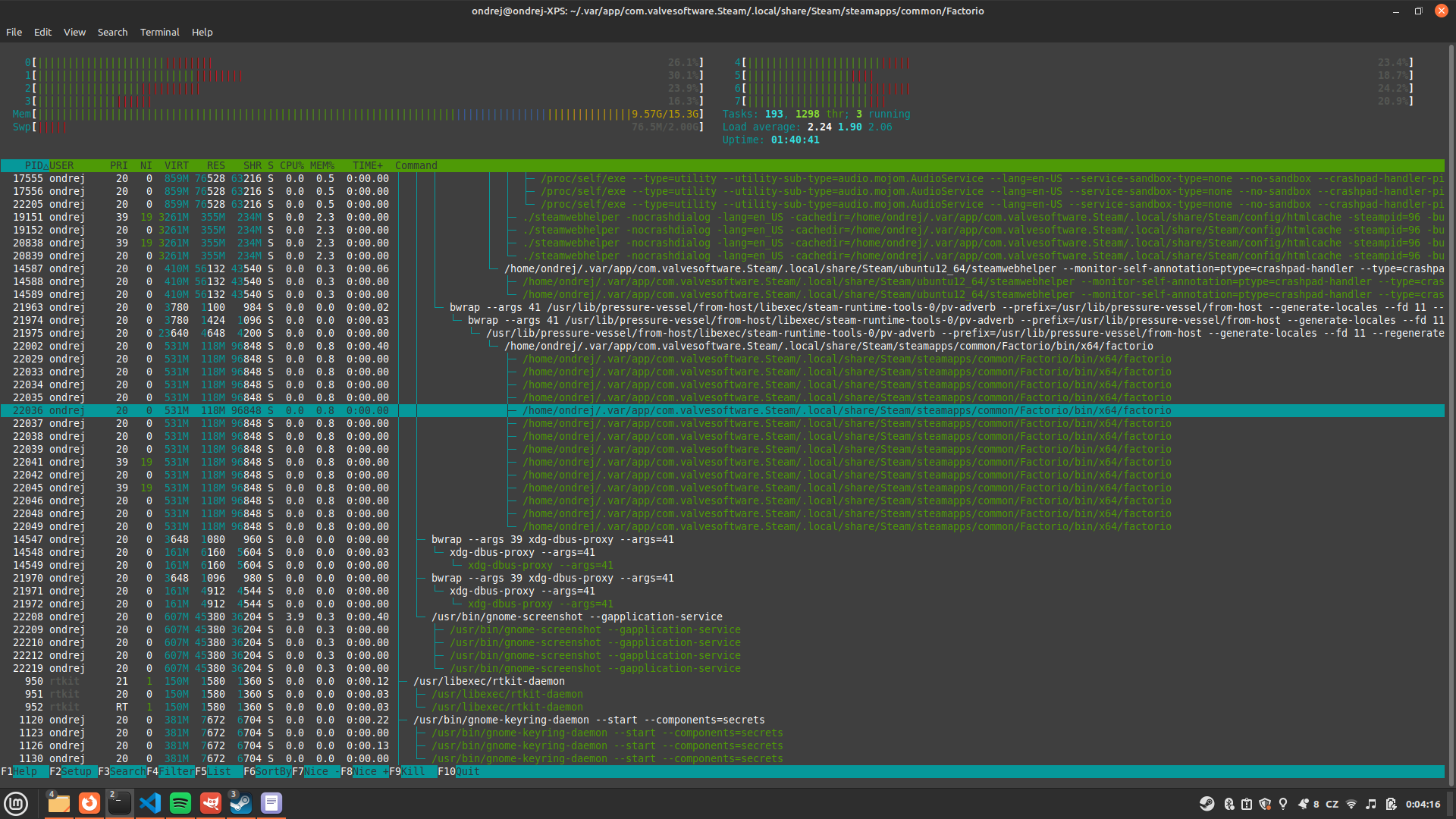Open the Help menu

(202, 32)
